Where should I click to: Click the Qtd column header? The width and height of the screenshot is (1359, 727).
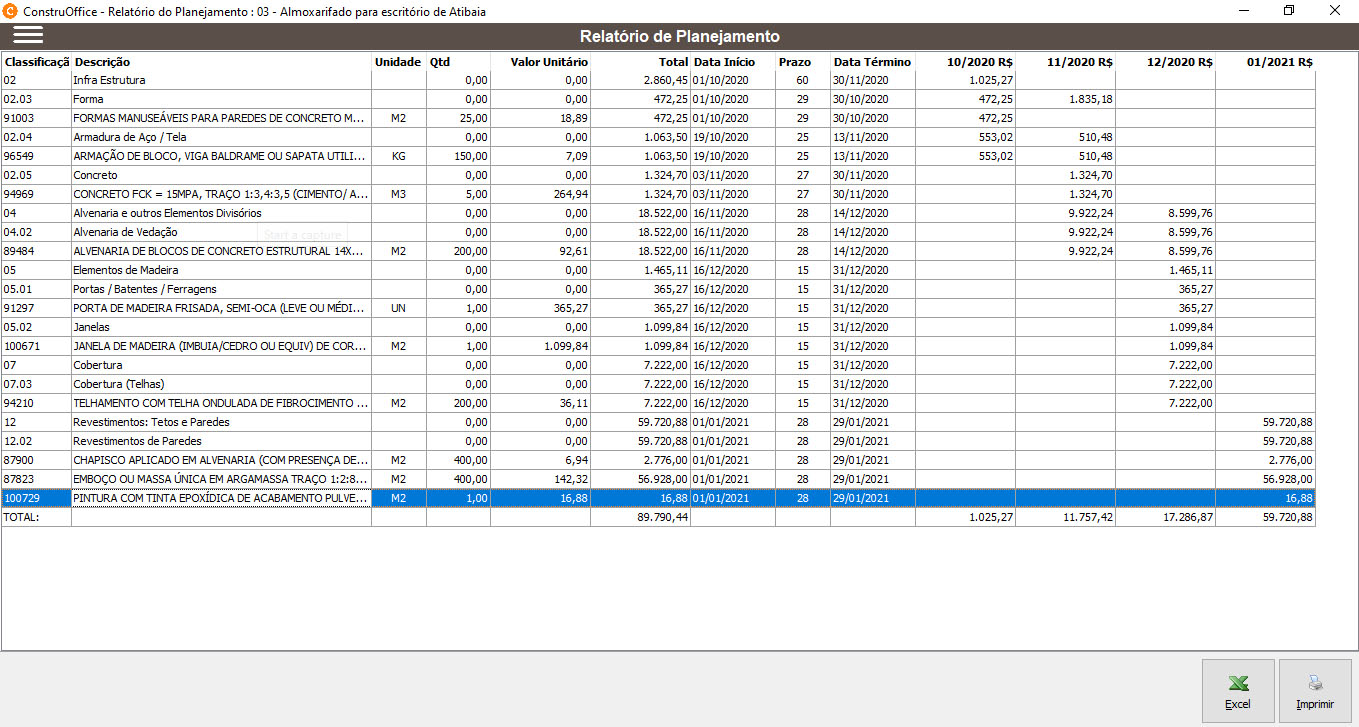point(458,62)
